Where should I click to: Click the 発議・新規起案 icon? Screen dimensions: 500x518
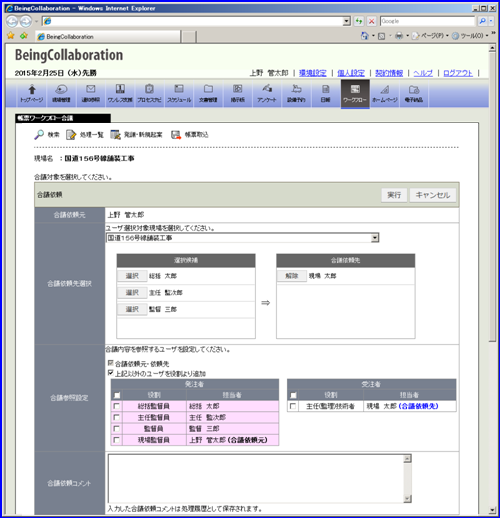(115, 135)
